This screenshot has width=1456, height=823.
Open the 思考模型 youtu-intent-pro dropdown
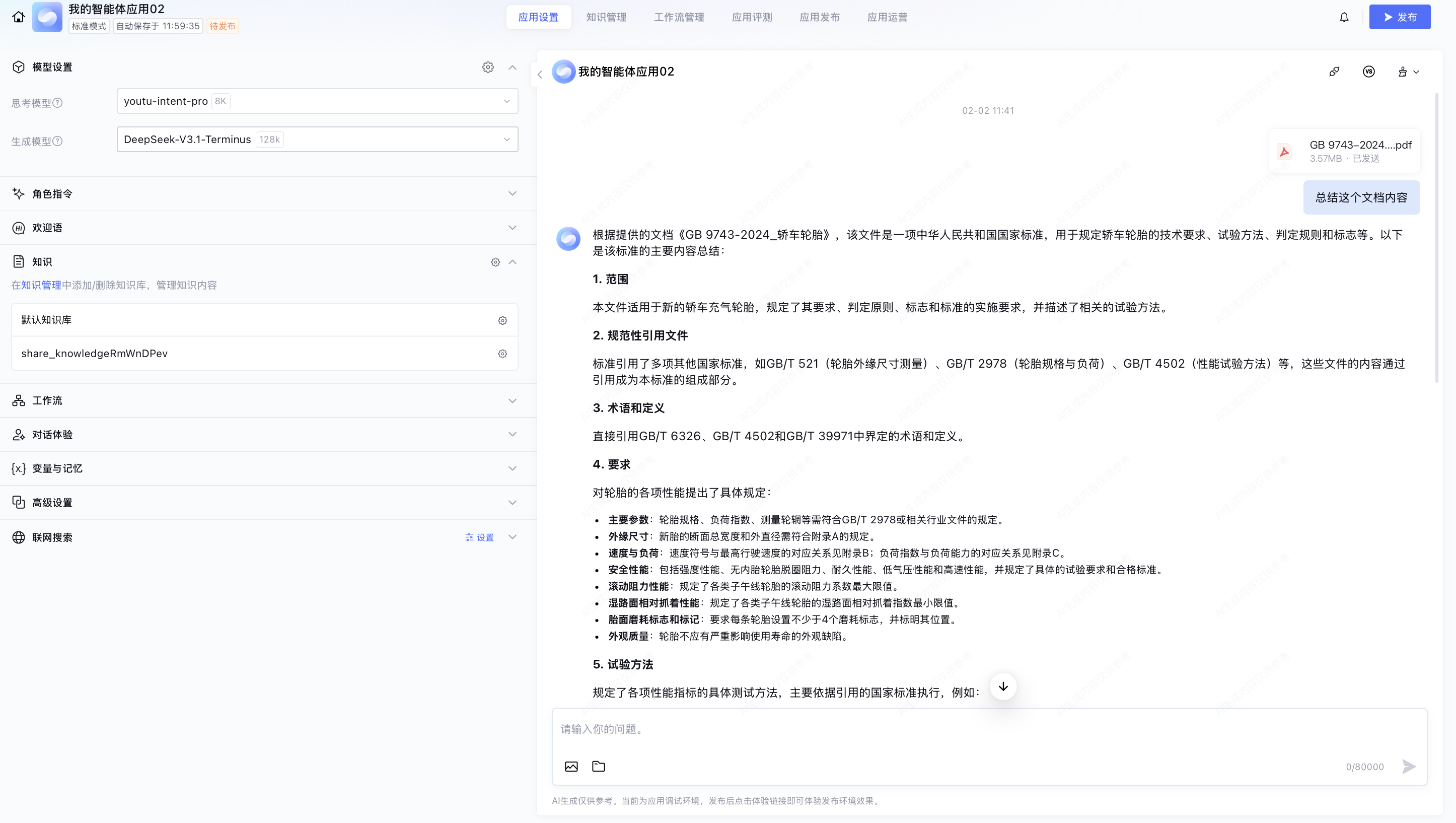click(x=317, y=101)
